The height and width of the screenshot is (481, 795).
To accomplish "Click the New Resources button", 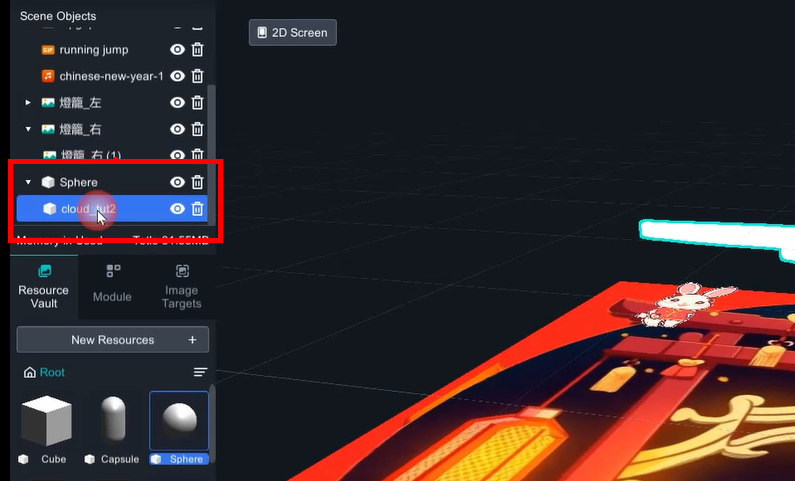I will pyautogui.click(x=112, y=340).
